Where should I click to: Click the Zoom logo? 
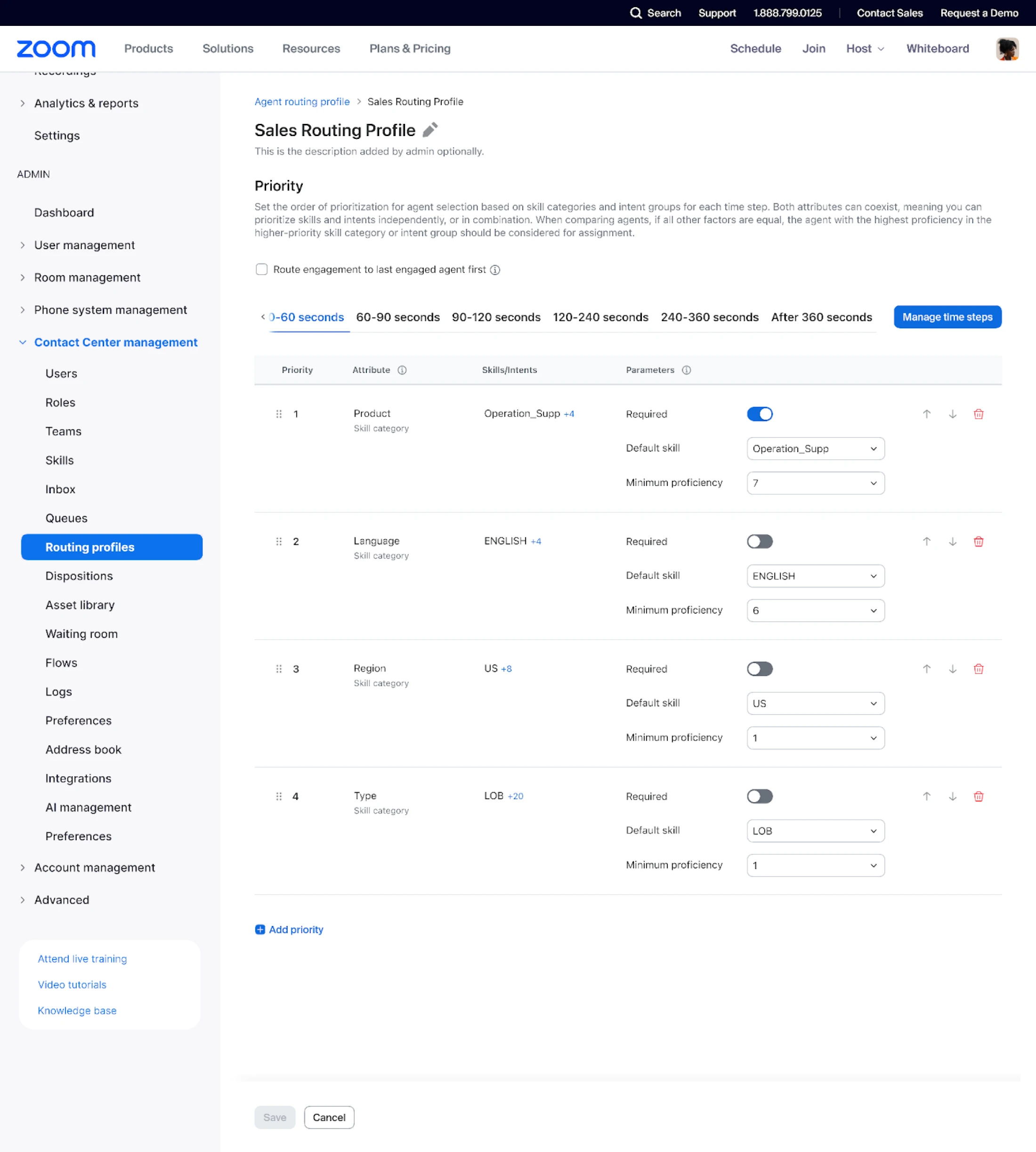click(x=57, y=49)
